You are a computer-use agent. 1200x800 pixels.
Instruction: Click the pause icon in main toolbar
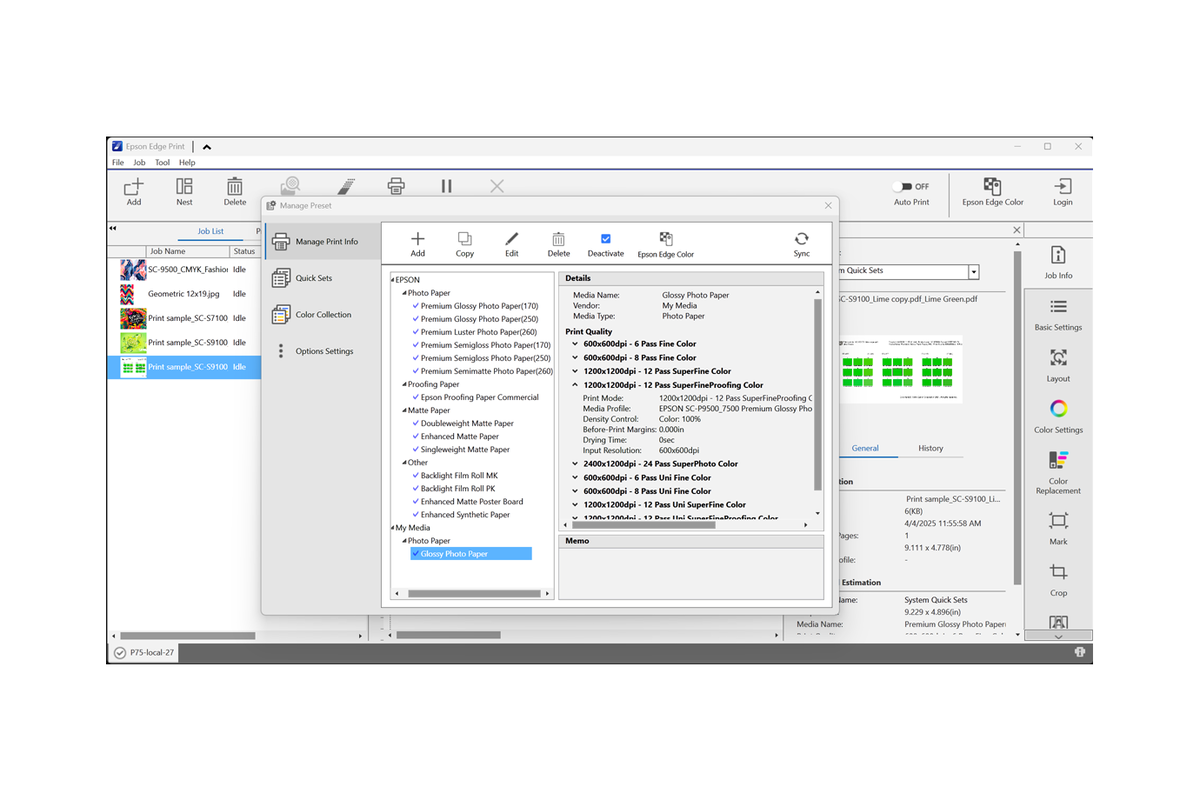(447, 186)
